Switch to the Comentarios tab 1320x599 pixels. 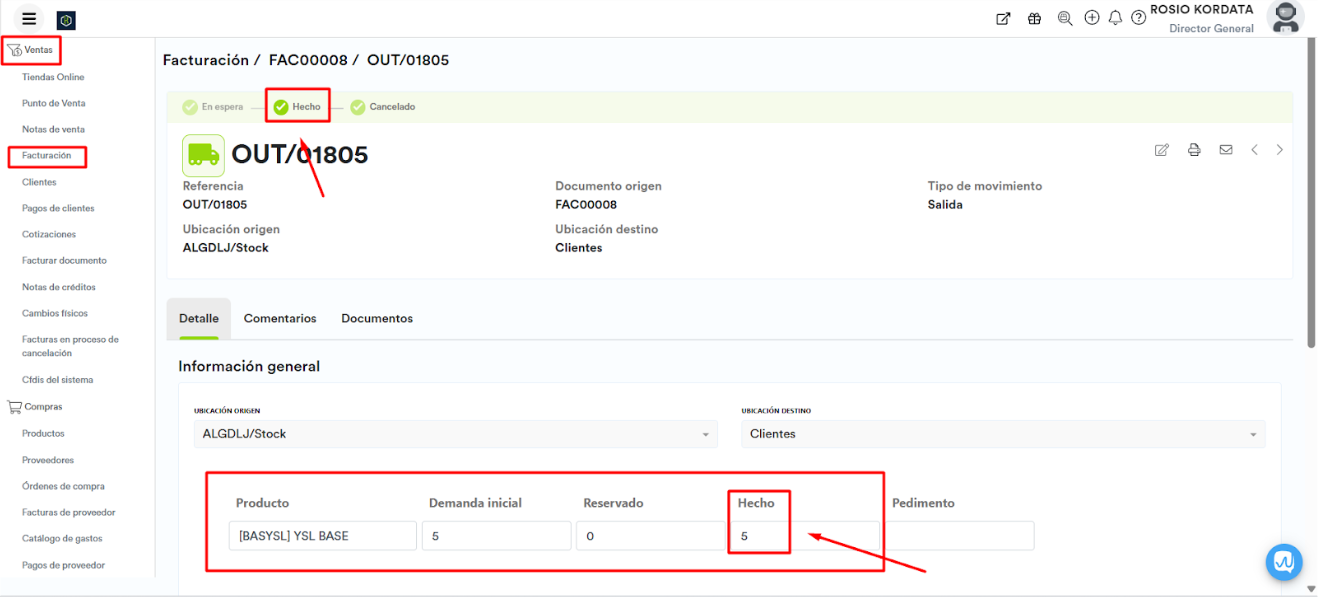click(280, 318)
